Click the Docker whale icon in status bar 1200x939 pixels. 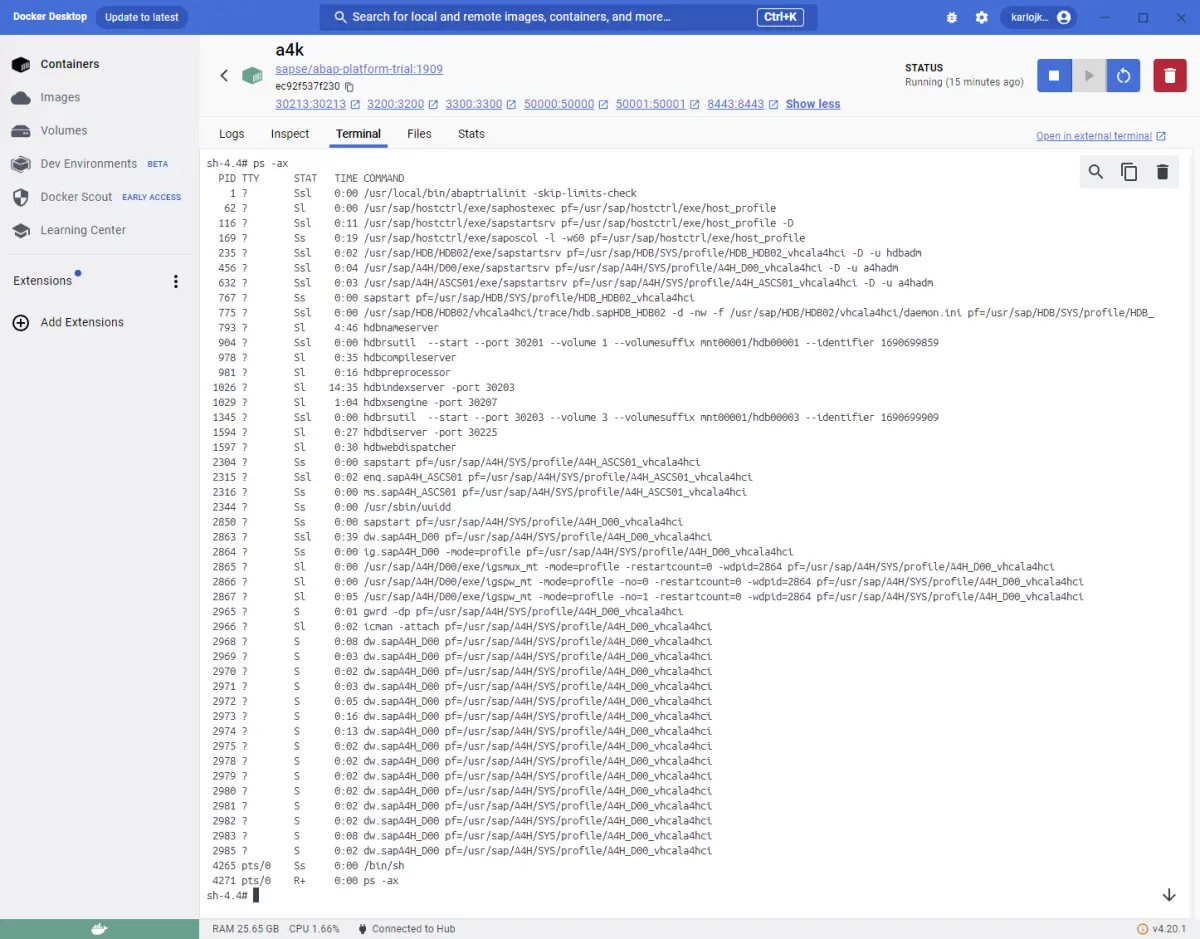point(99,929)
